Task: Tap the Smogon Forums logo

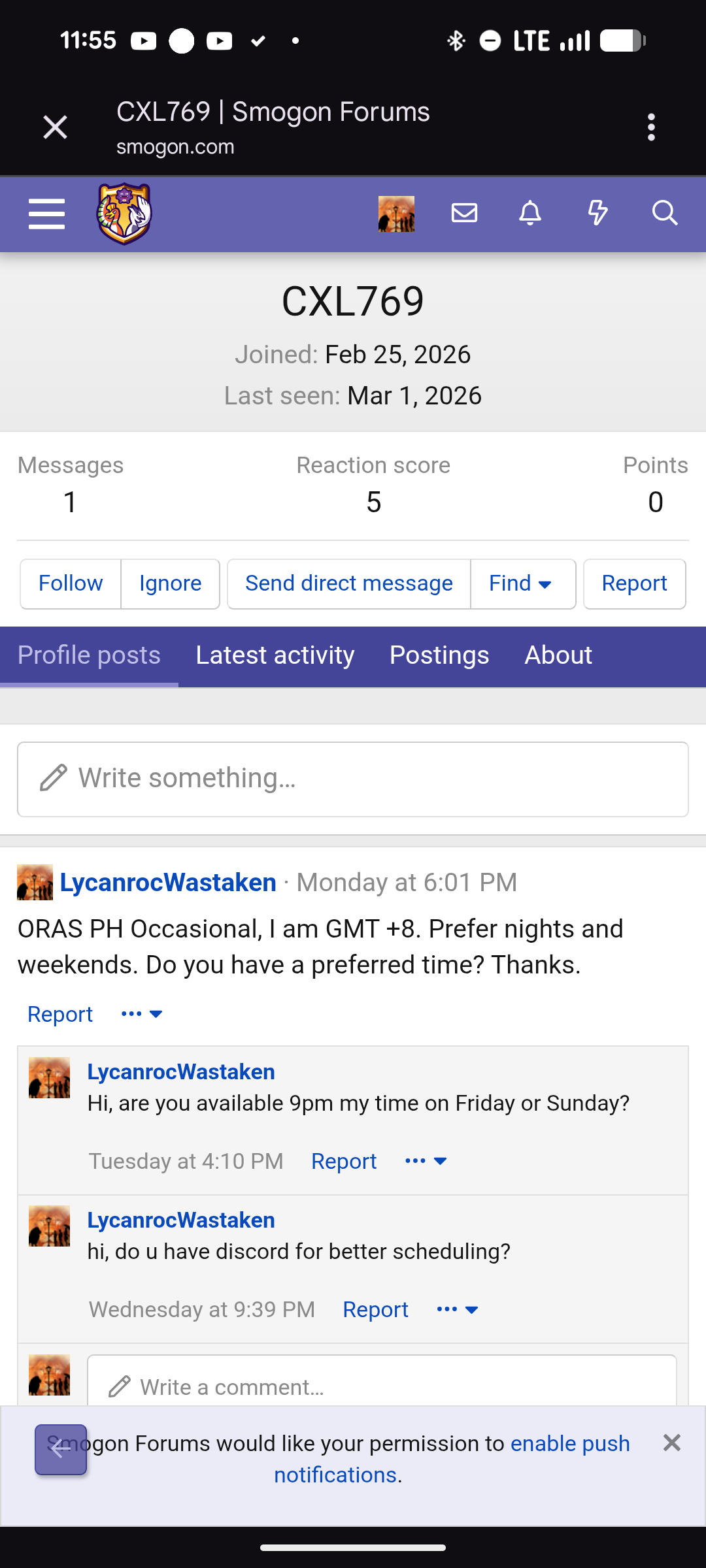Action: [x=124, y=214]
